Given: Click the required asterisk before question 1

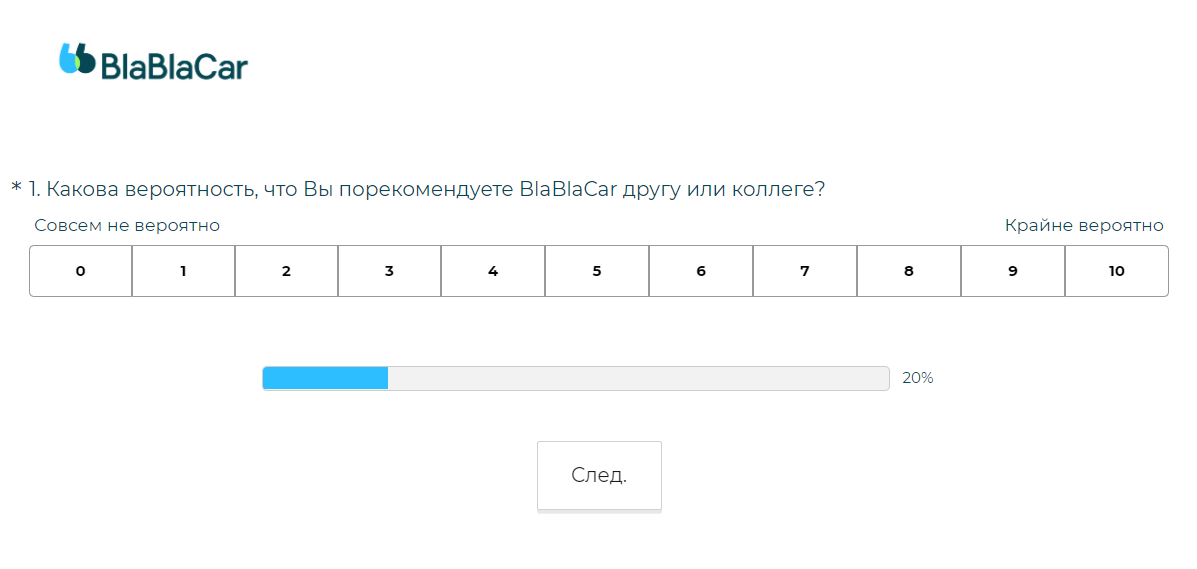Looking at the screenshot, I should pos(16,188).
